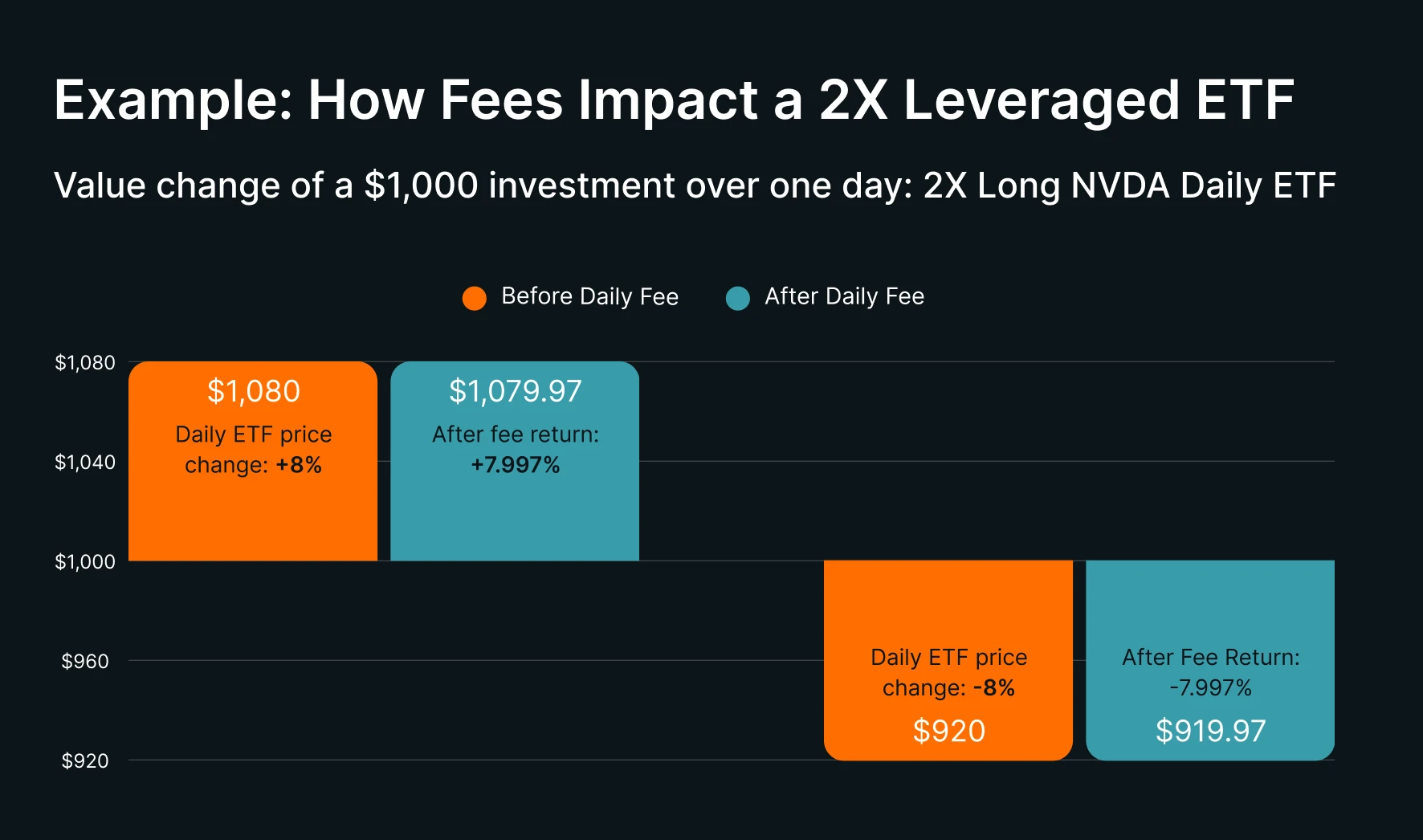The image size is (1423, 840).
Task: Click the $920 y-axis label
Action: 85,761
